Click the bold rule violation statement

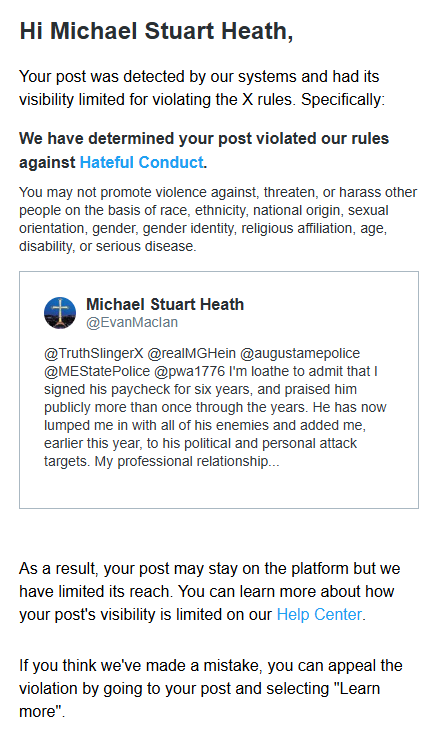(x=204, y=150)
